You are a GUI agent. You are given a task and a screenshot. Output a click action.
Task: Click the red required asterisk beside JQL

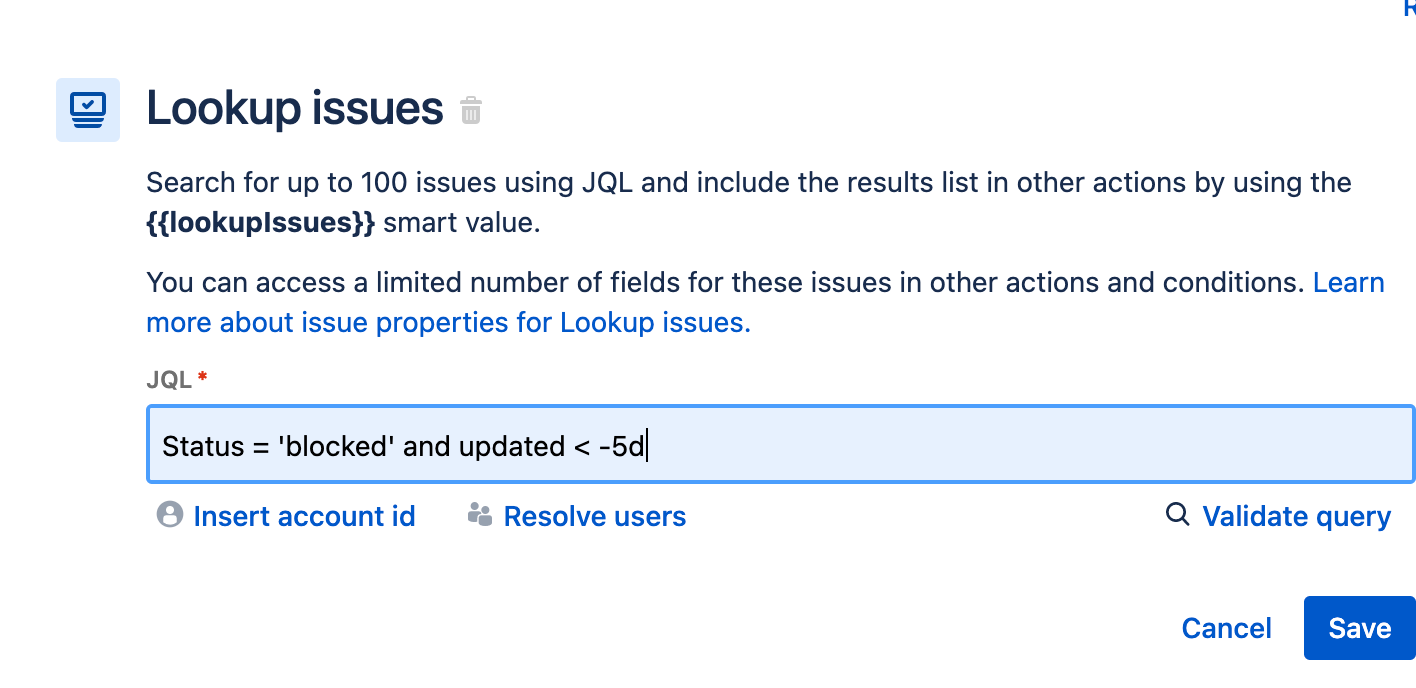pos(203,377)
